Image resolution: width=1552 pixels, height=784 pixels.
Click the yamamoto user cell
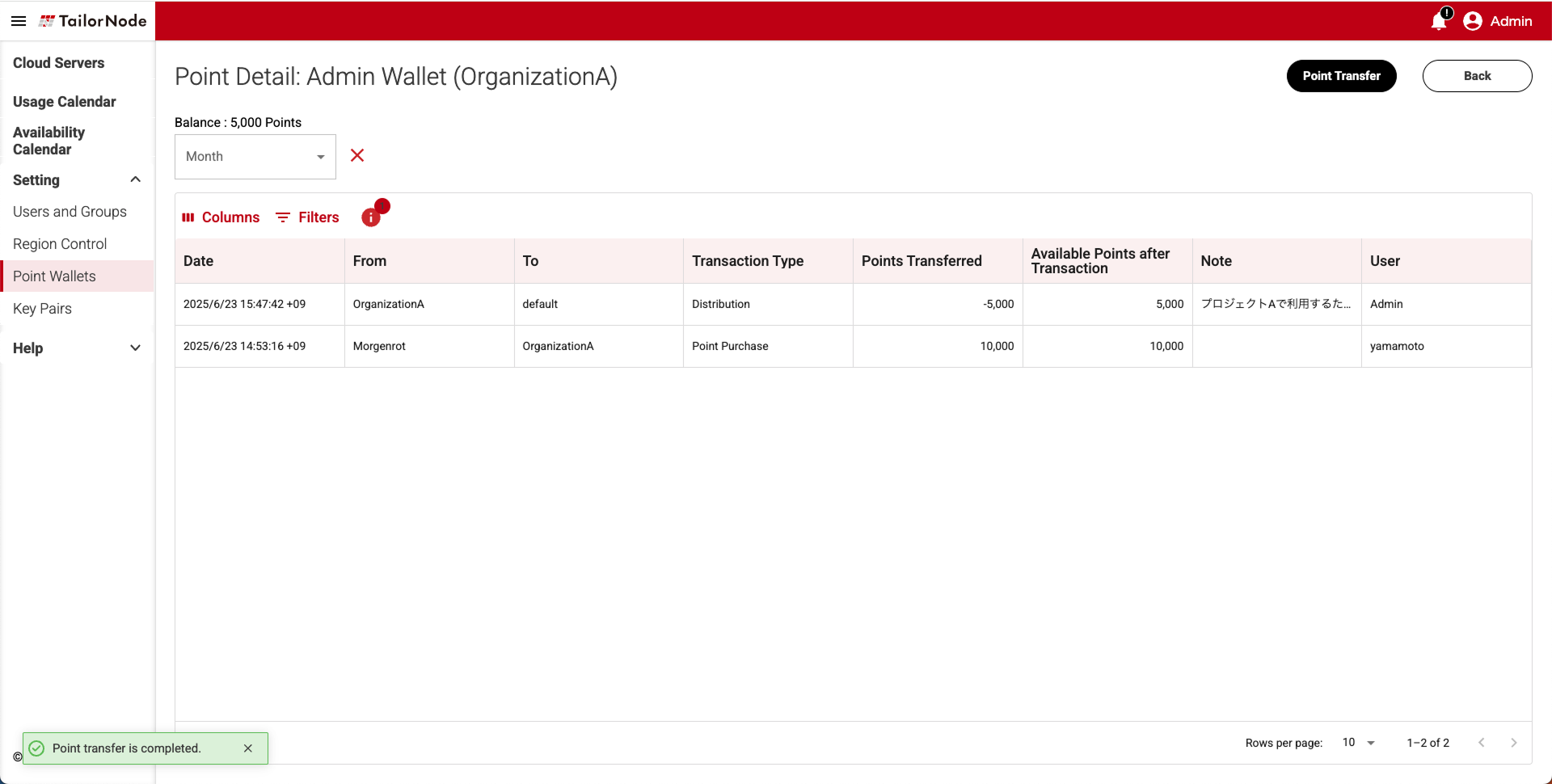(x=1446, y=347)
